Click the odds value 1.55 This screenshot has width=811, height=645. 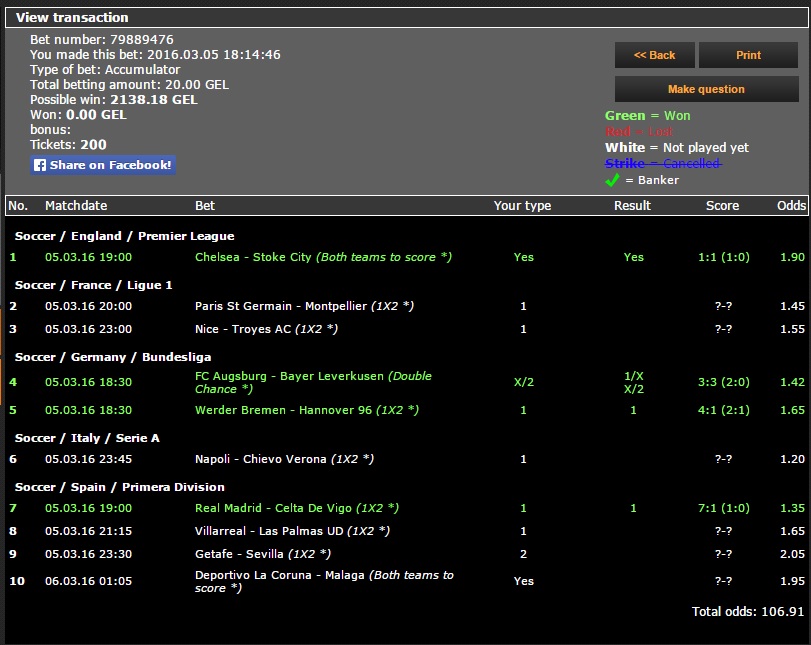[792, 329]
